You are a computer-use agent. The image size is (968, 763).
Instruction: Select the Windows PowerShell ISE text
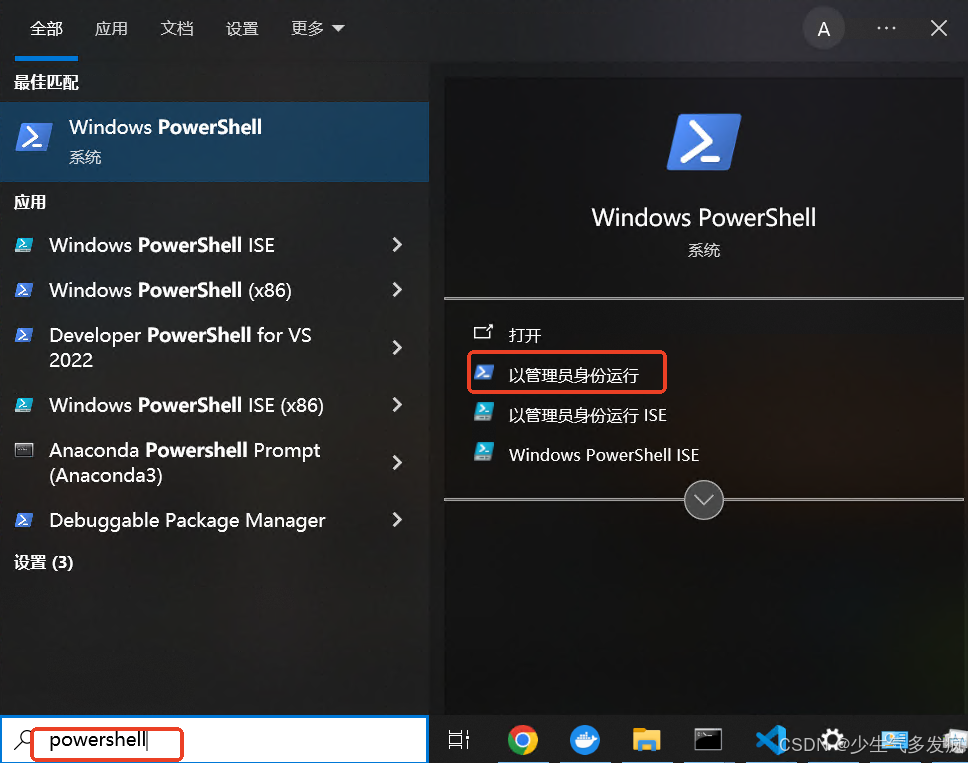tap(162, 245)
